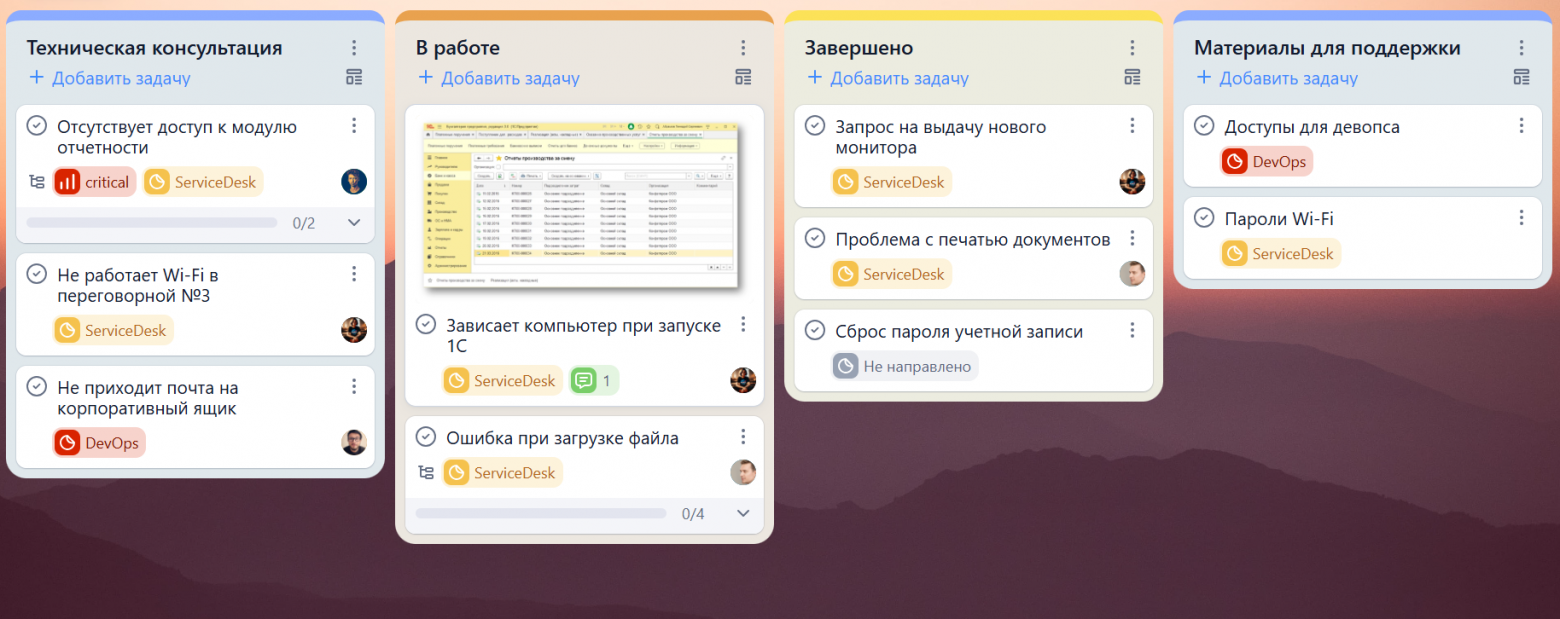The width and height of the screenshot is (1560, 619).
Task: Click assignee avatar on Отсутствует доступ card
Action: (354, 181)
